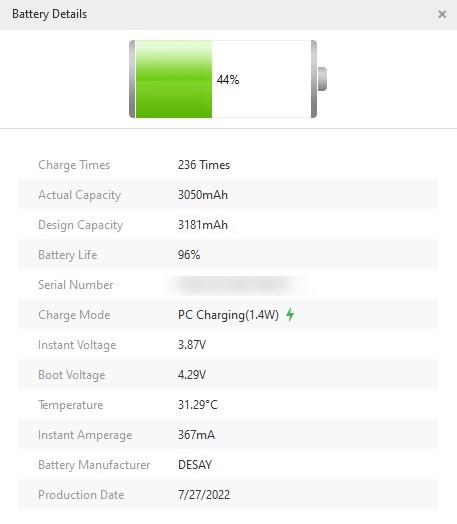Click the battery level graphic

coord(228,79)
